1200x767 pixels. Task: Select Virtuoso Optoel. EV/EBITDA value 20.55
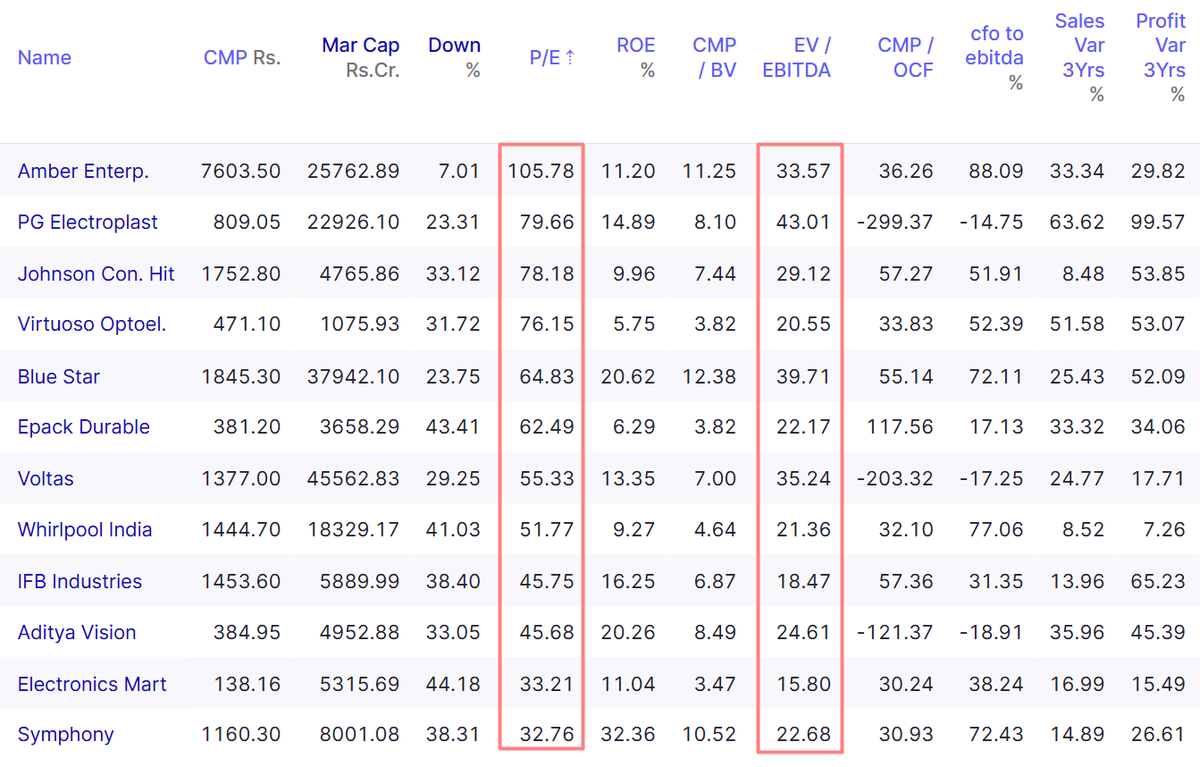(803, 324)
